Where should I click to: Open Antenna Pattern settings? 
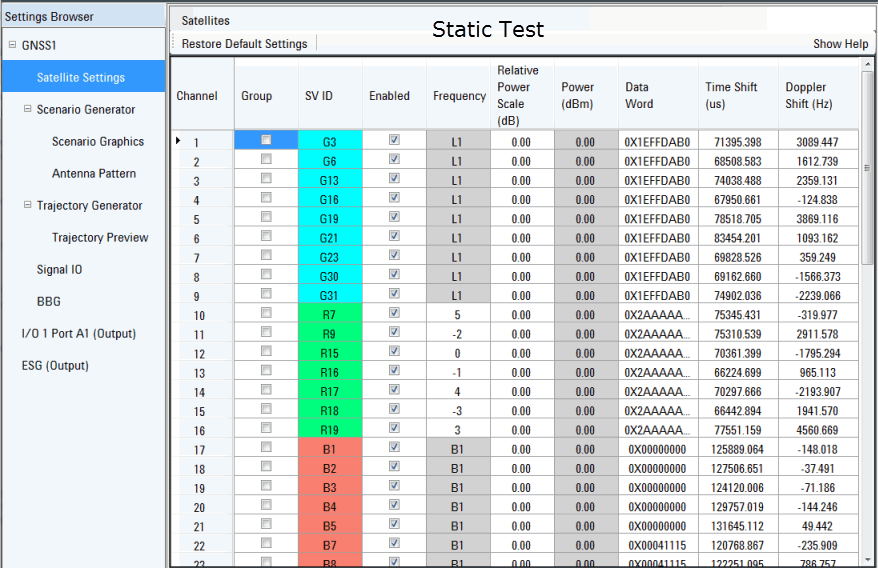(94, 173)
